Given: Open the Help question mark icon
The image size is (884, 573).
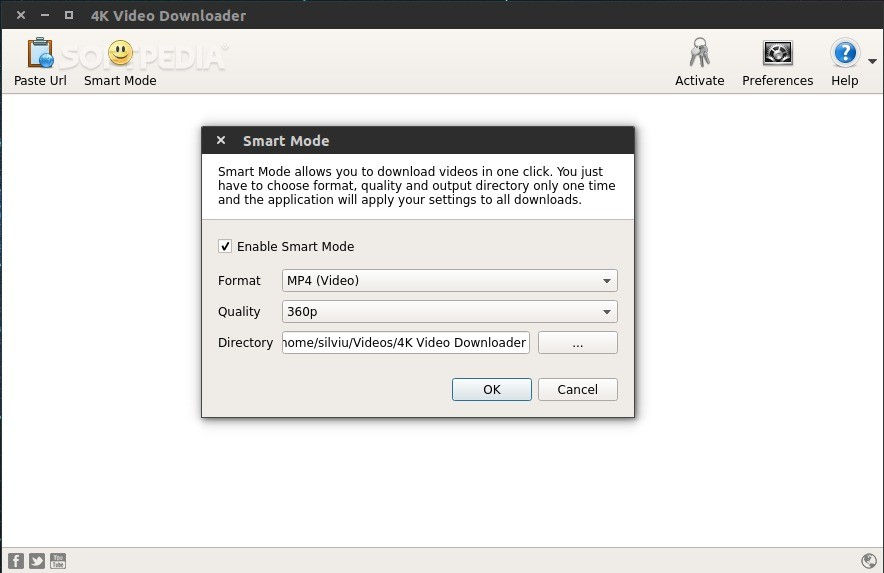Looking at the screenshot, I should click(845, 53).
